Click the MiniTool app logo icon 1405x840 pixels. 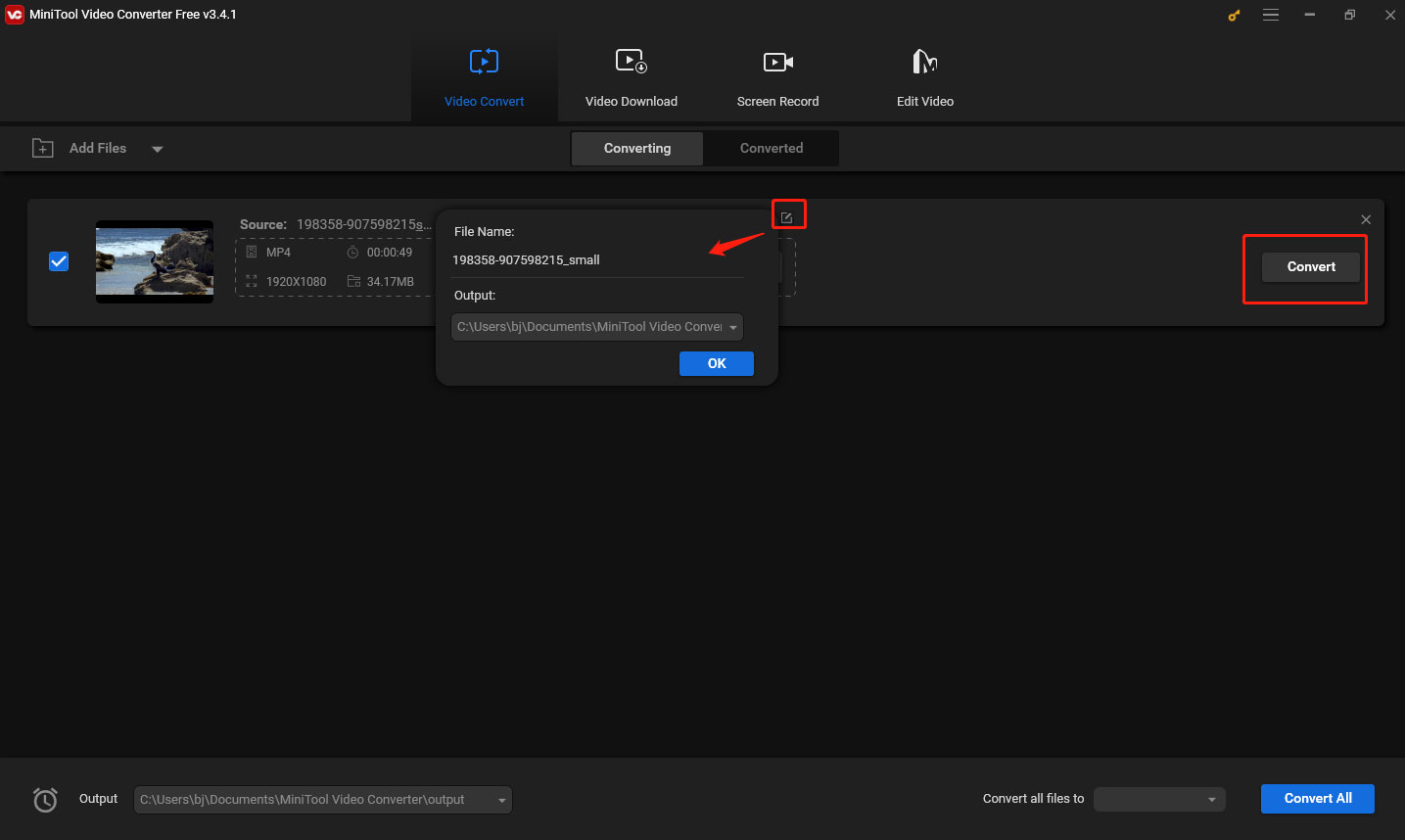coord(15,15)
